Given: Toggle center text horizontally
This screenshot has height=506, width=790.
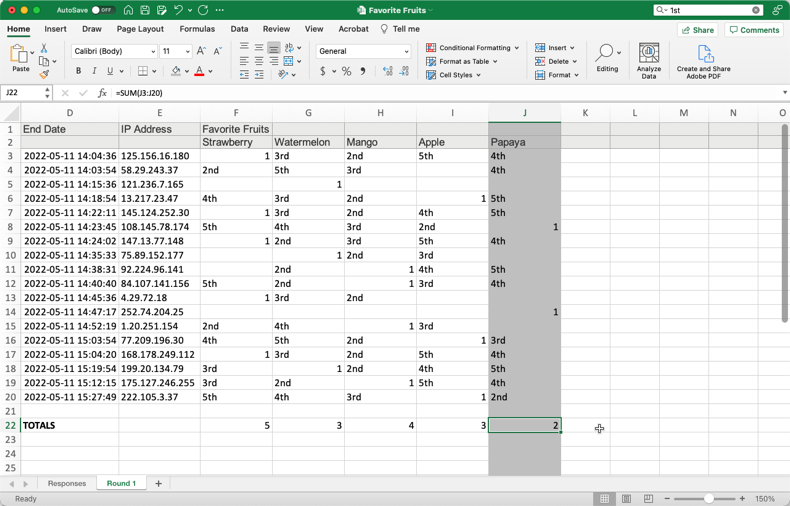Looking at the screenshot, I should point(259,61).
